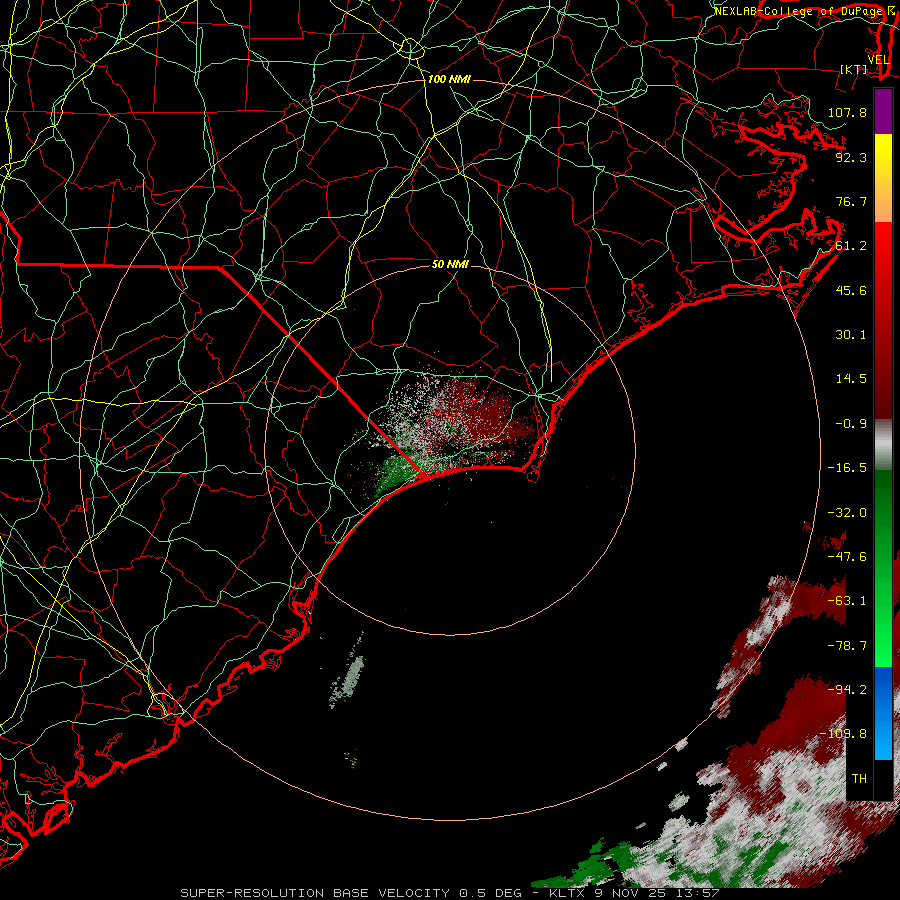The width and height of the screenshot is (900, 900).
Task: Click the "TH" legend label
Action: pos(859,779)
